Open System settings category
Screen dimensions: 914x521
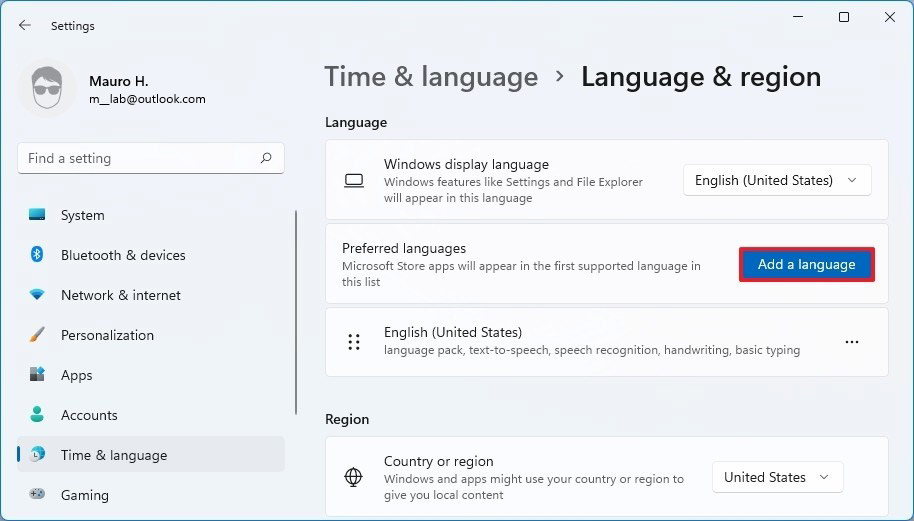[151, 215]
